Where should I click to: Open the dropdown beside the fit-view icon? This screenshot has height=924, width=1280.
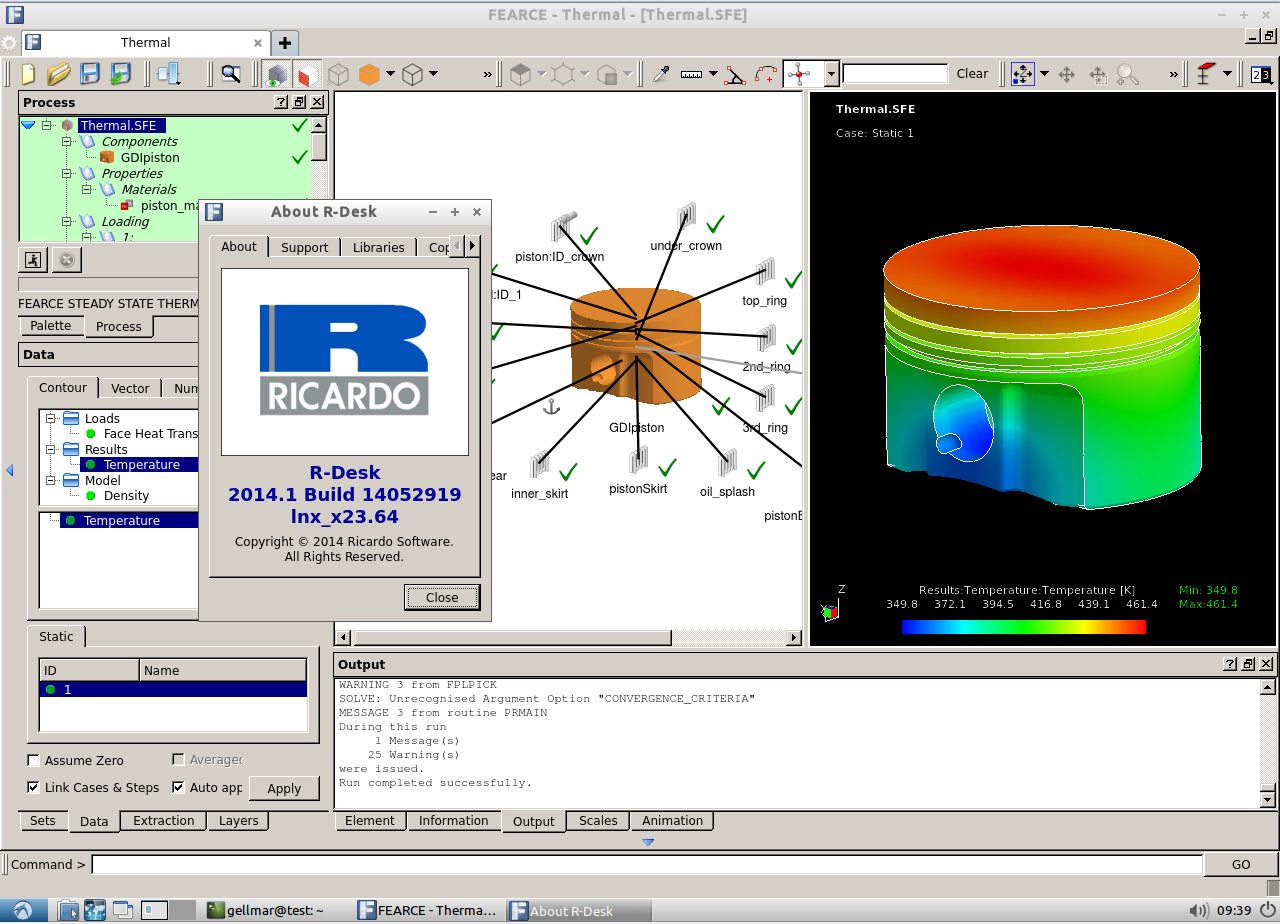[1044, 74]
